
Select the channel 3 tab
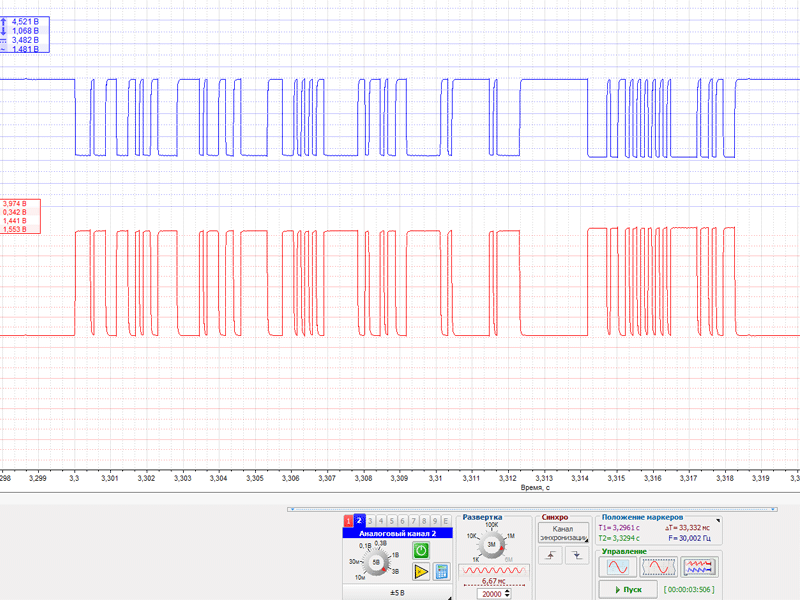point(370,520)
